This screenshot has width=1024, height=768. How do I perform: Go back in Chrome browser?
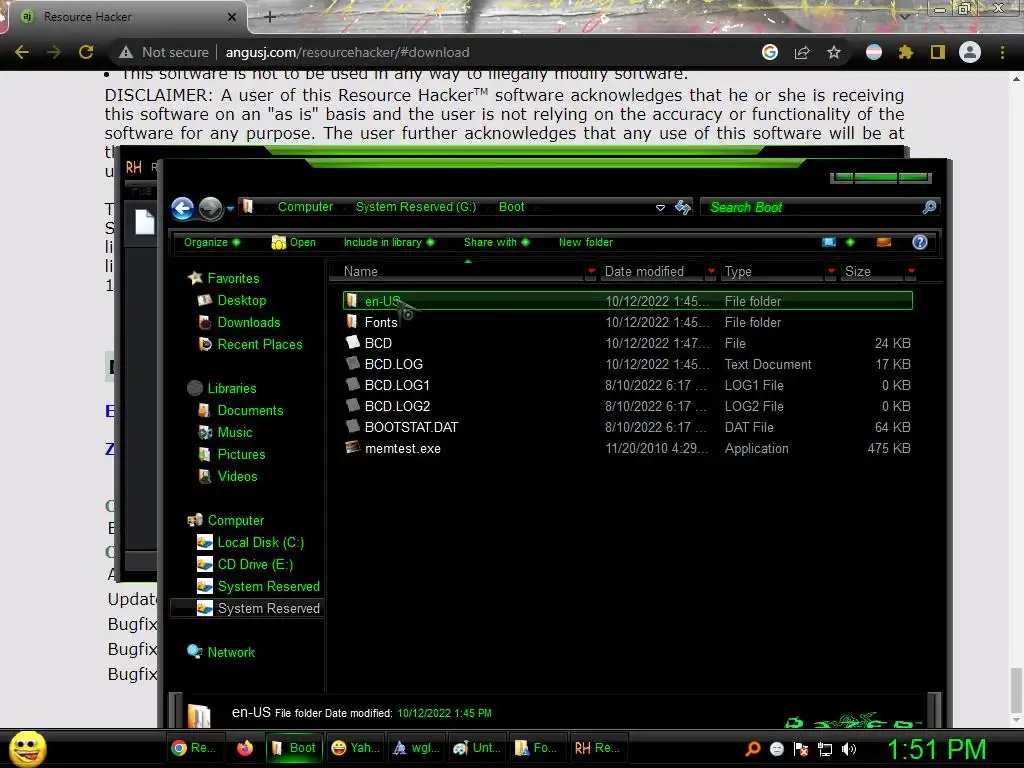click(22, 52)
